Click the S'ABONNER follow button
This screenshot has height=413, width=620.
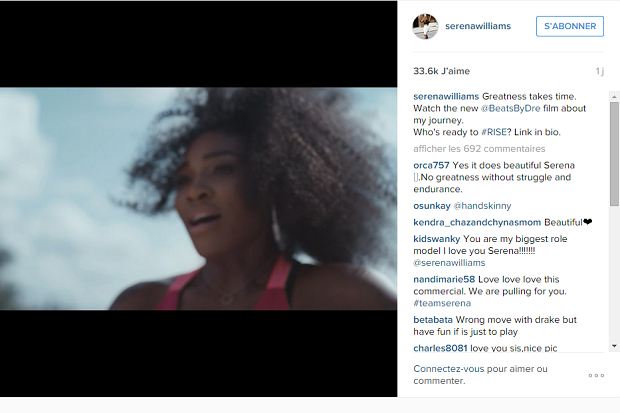(x=570, y=26)
